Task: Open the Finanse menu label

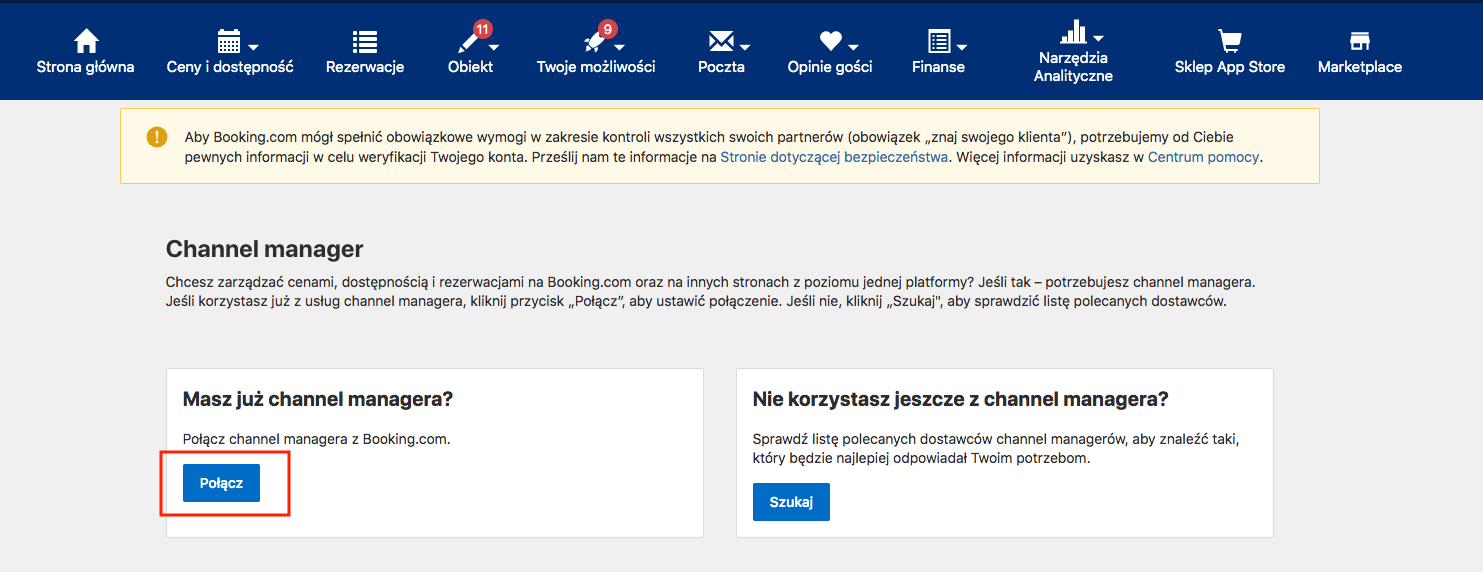Action: click(938, 67)
